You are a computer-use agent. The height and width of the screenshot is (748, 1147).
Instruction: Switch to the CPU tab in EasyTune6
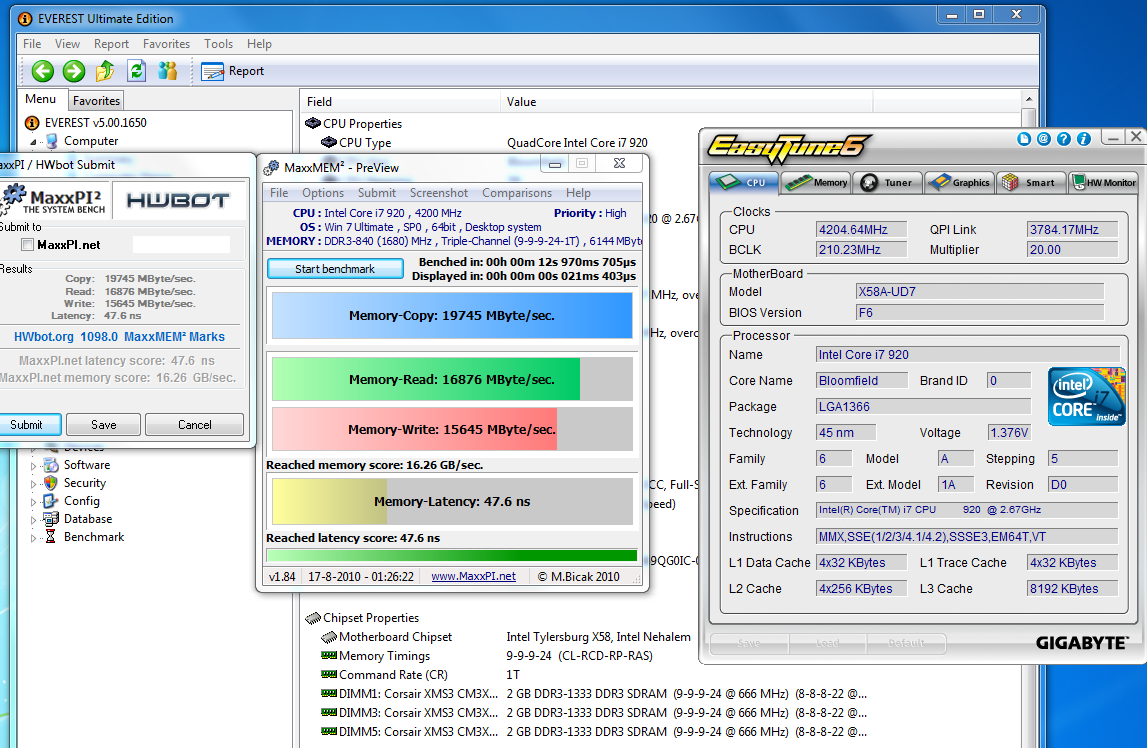pyautogui.click(x=743, y=182)
